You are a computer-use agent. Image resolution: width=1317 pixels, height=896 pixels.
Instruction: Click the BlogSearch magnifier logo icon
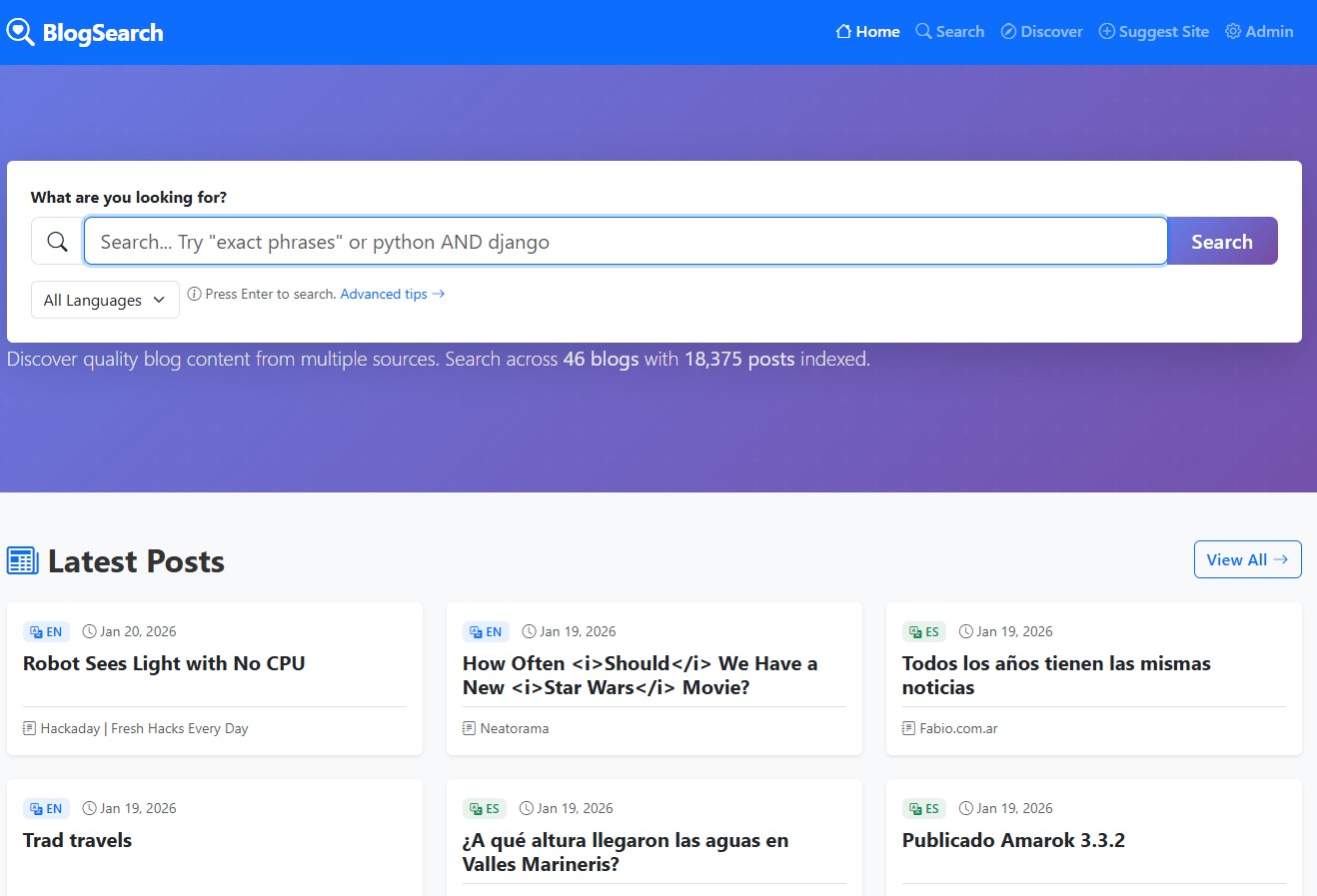pyautogui.click(x=20, y=32)
